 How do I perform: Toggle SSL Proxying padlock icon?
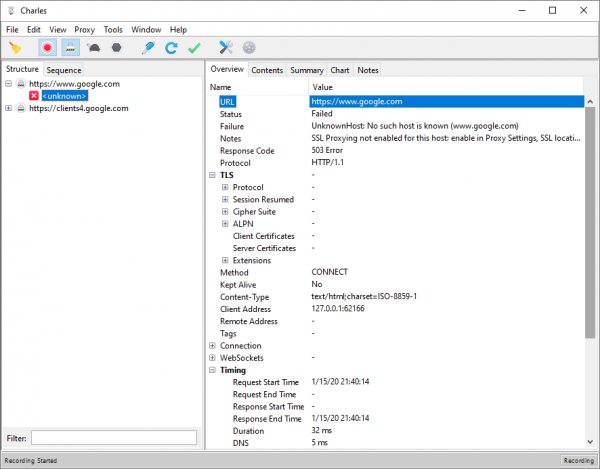[70, 48]
